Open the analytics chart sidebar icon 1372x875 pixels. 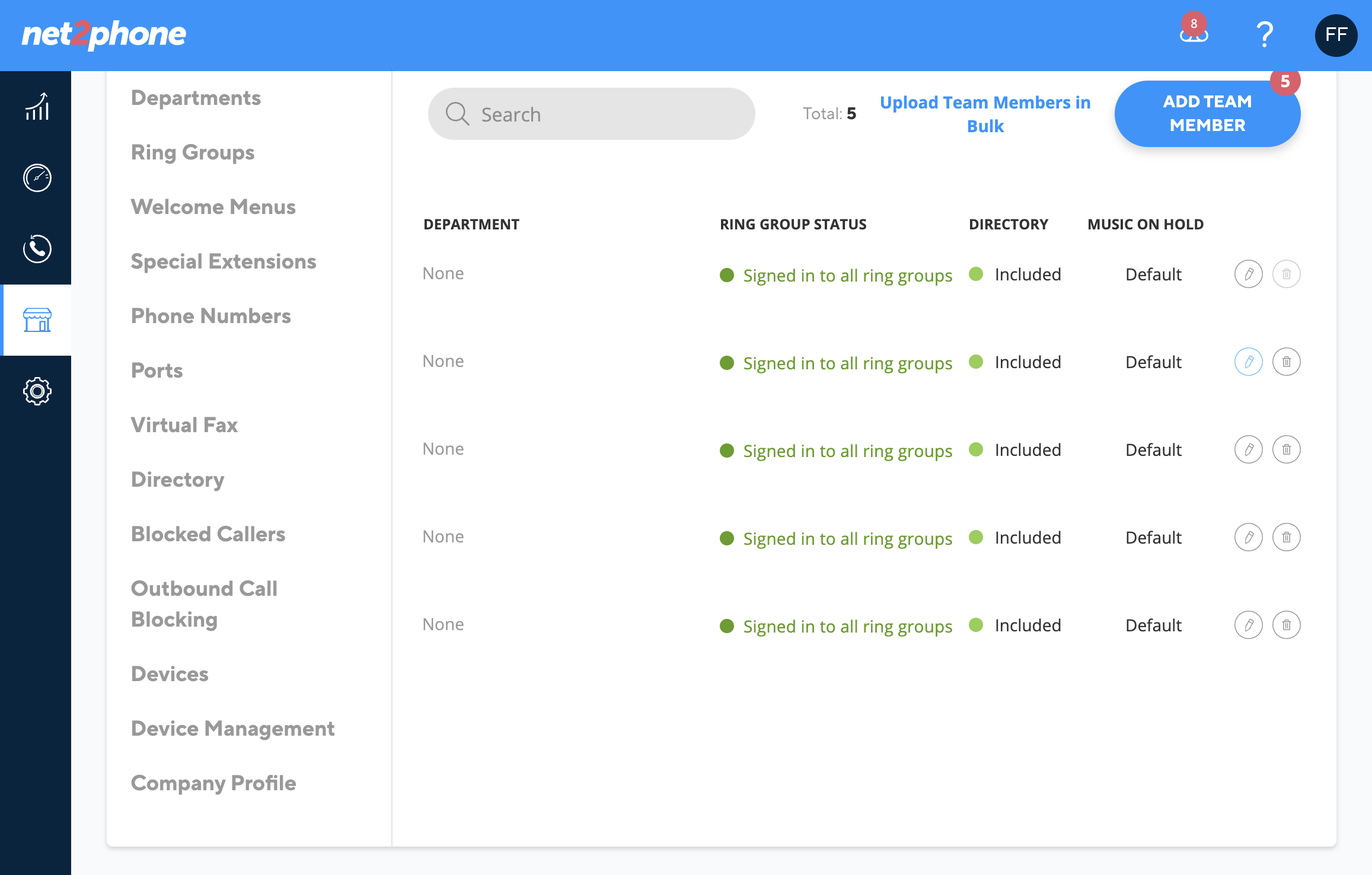tap(37, 107)
